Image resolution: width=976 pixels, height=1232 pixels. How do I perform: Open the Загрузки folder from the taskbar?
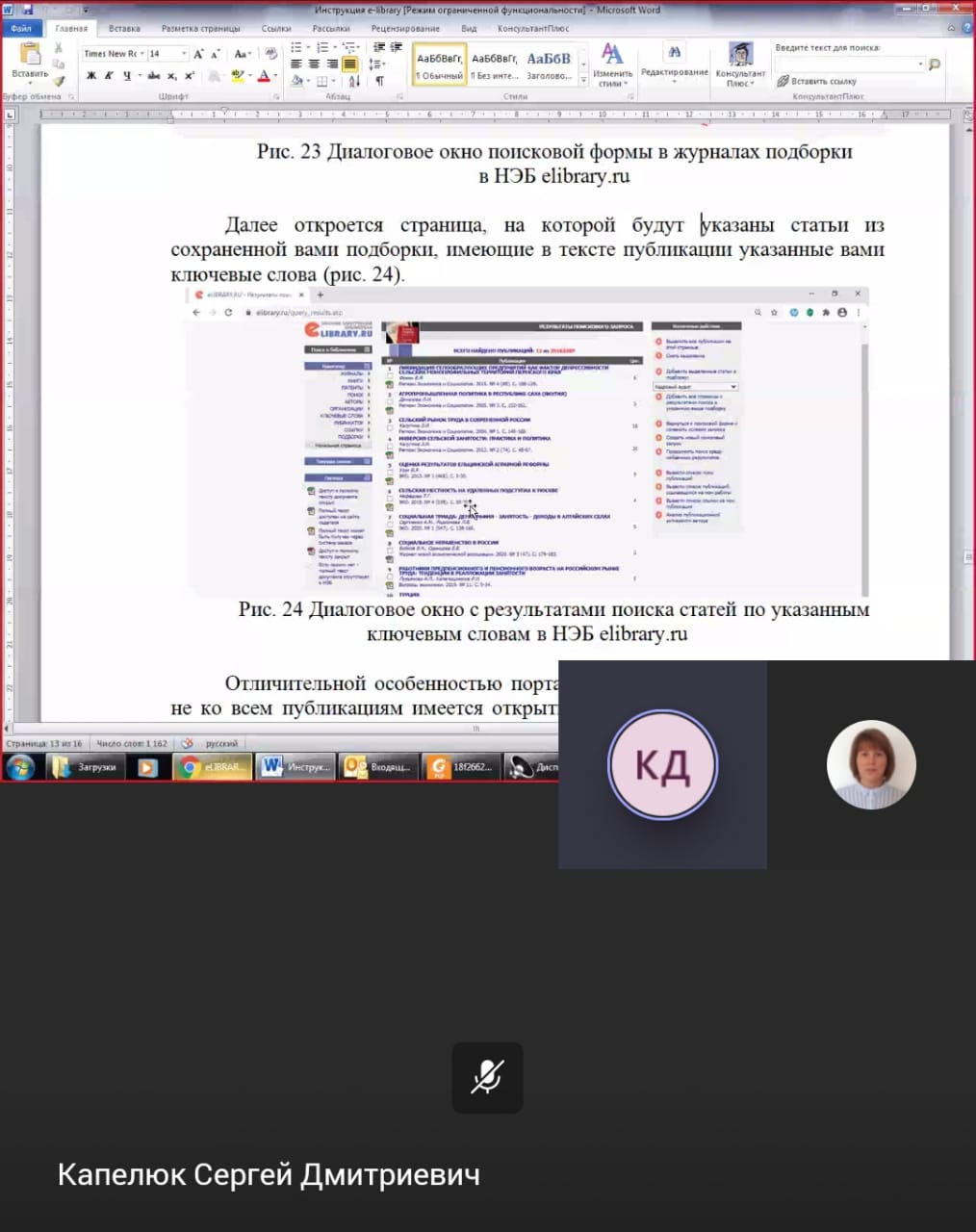87,767
